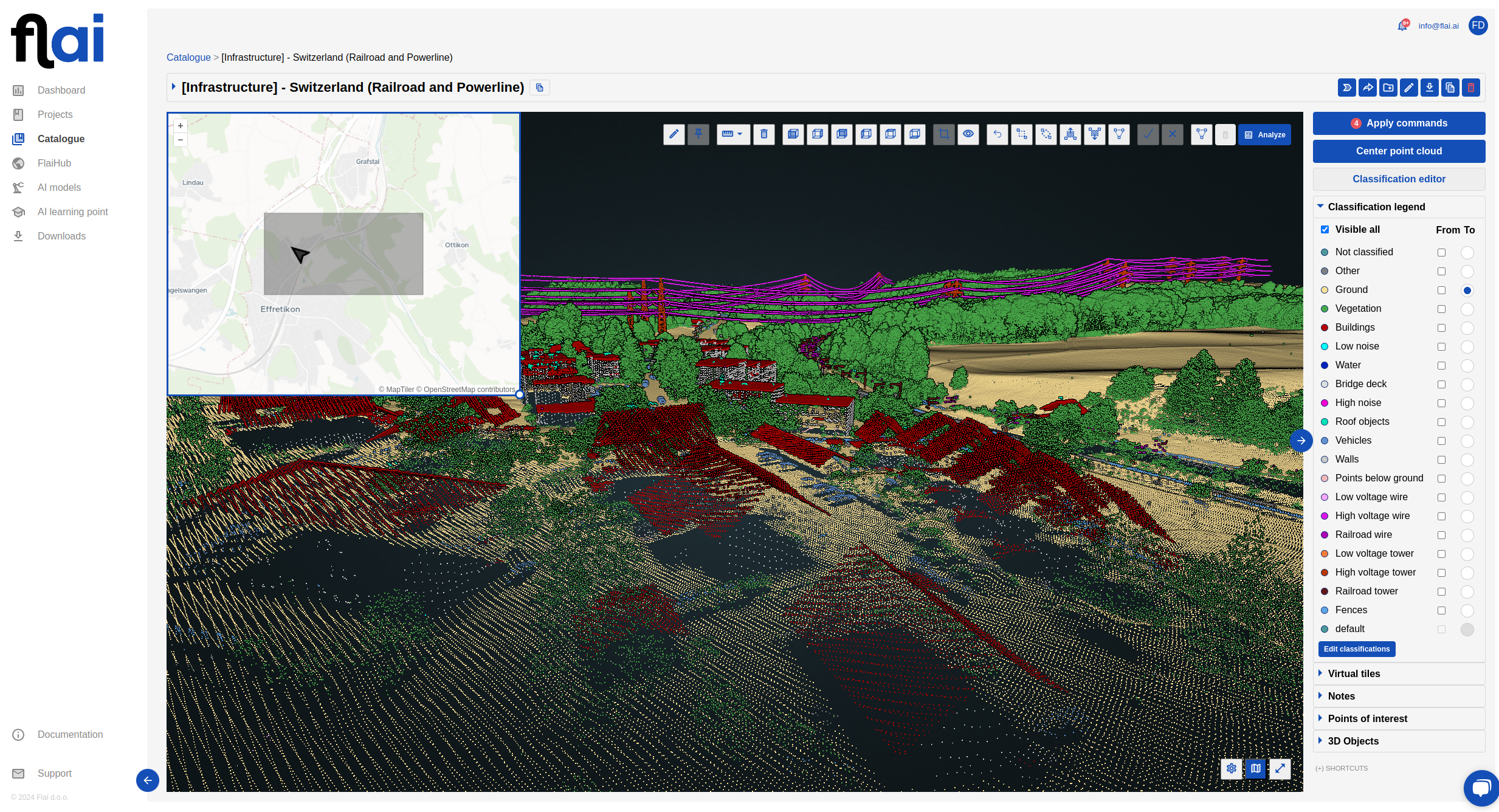1499x812 pixels.
Task: Click the eye visibility tool in viewer toolbar
Action: click(968, 134)
